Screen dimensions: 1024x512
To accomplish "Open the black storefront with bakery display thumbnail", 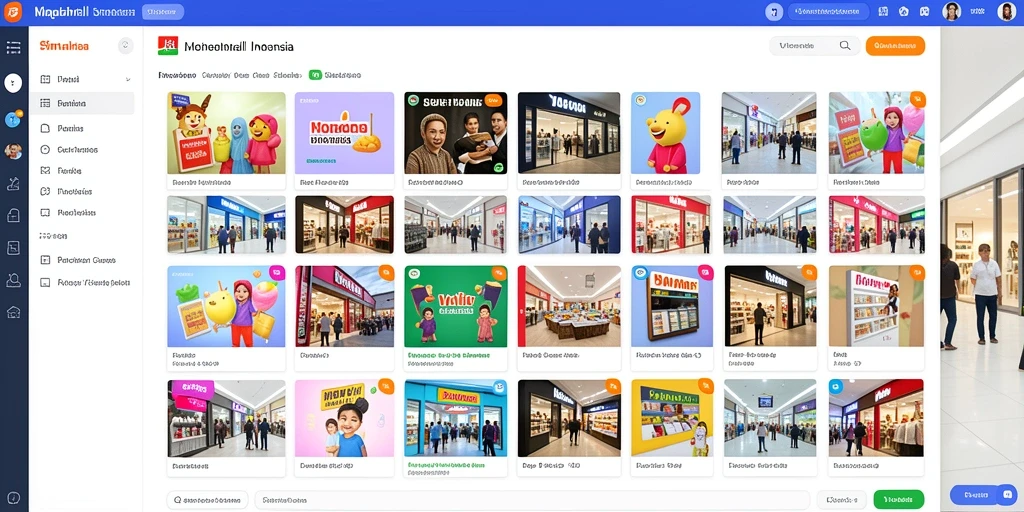I will 569,418.
